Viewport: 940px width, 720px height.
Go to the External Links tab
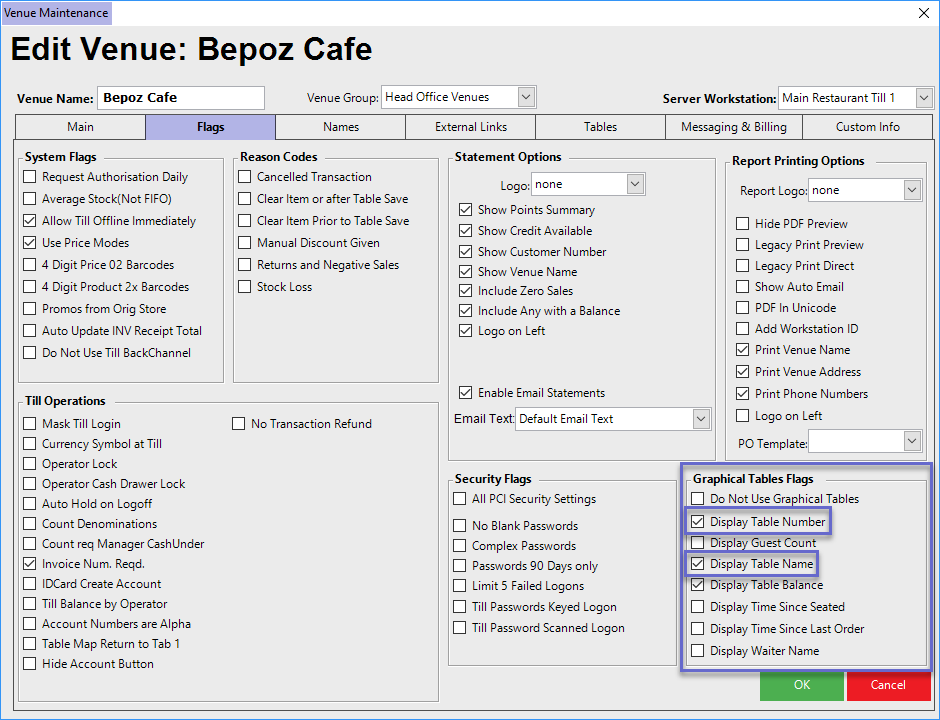[x=471, y=127]
